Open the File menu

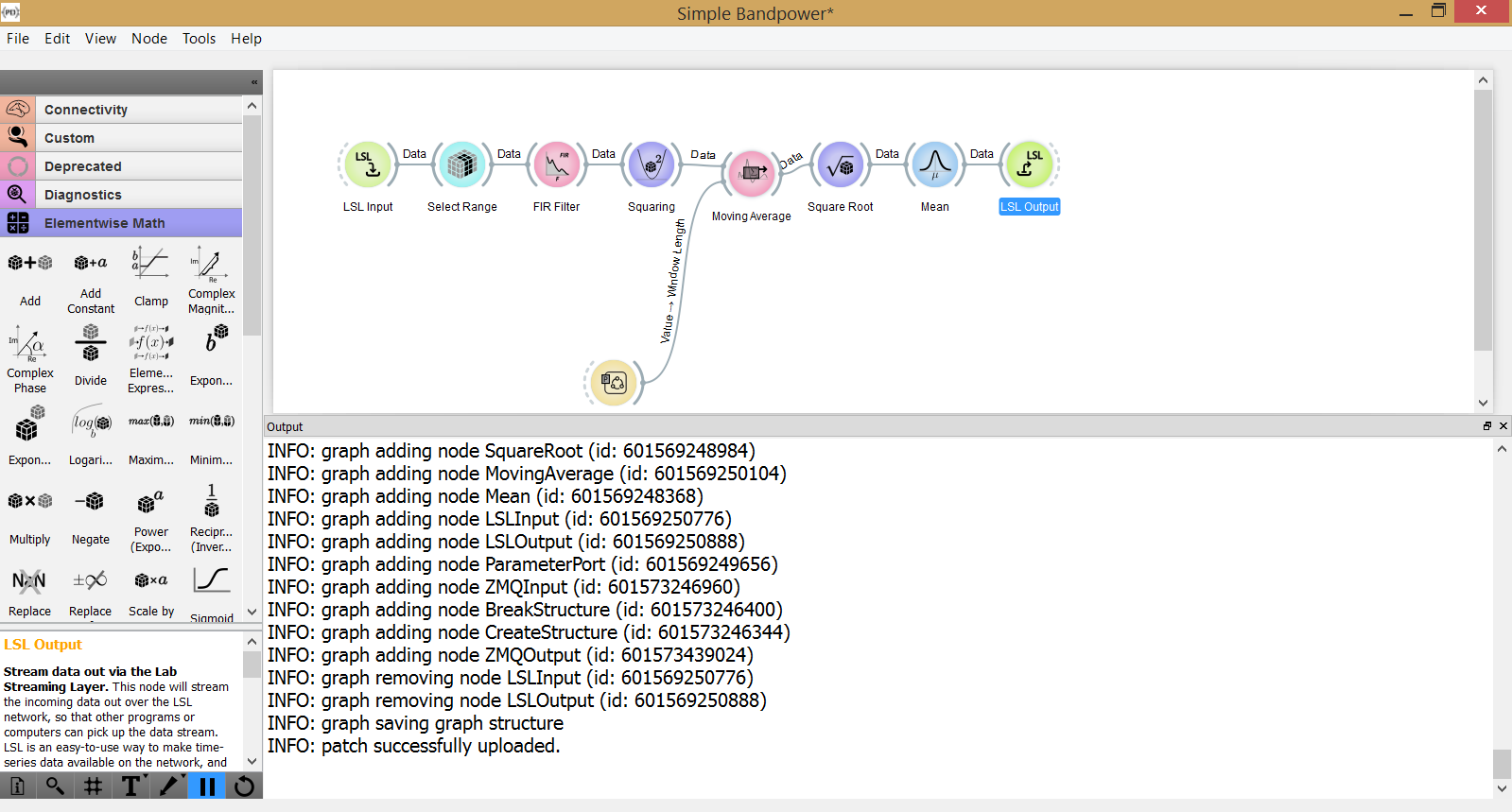coord(18,39)
